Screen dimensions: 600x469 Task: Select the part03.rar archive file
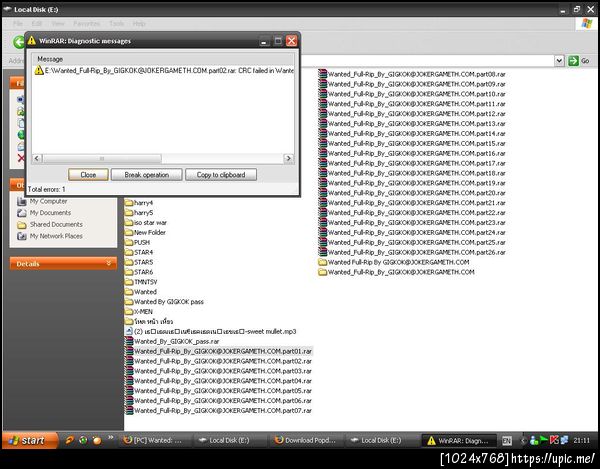[x=218, y=371]
